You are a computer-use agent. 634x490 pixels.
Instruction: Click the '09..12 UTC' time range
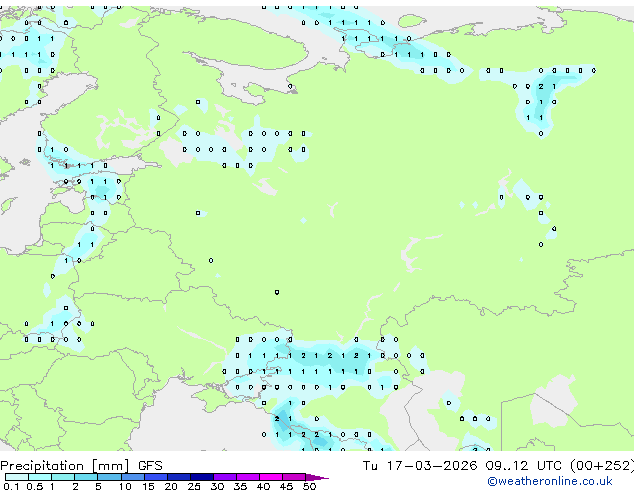coord(523,466)
